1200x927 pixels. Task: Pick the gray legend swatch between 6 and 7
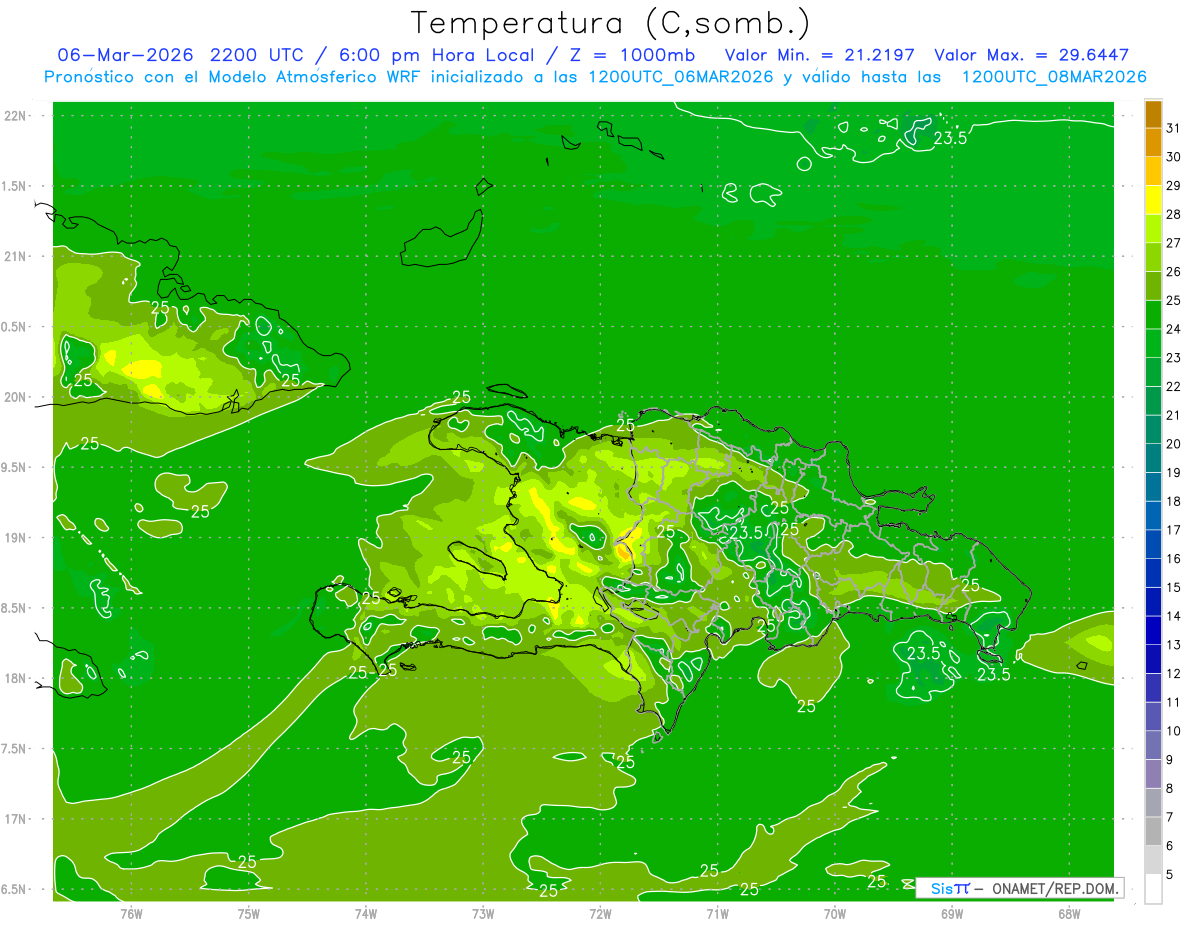[1153, 831]
